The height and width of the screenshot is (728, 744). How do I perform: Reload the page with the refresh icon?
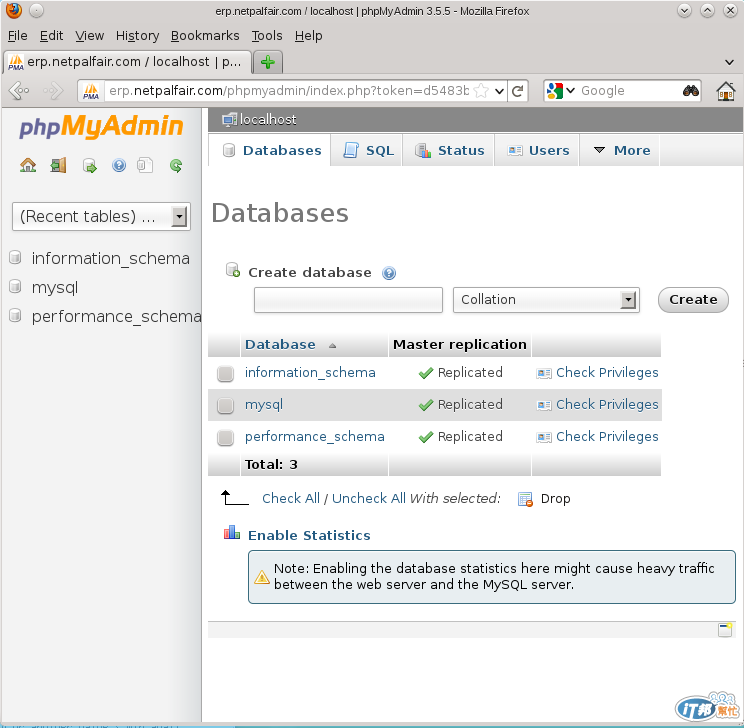[x=518, y=90]
